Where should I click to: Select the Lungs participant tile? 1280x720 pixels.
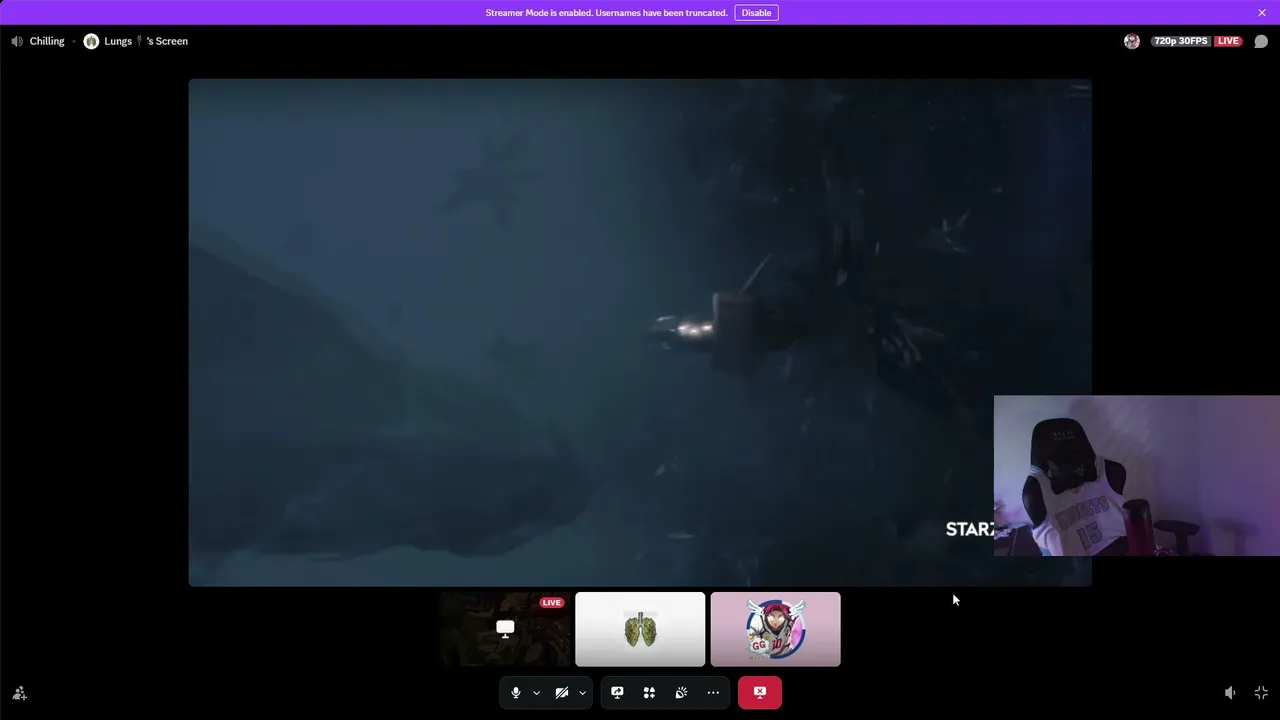pyautogui.click(x=640, y=629)
